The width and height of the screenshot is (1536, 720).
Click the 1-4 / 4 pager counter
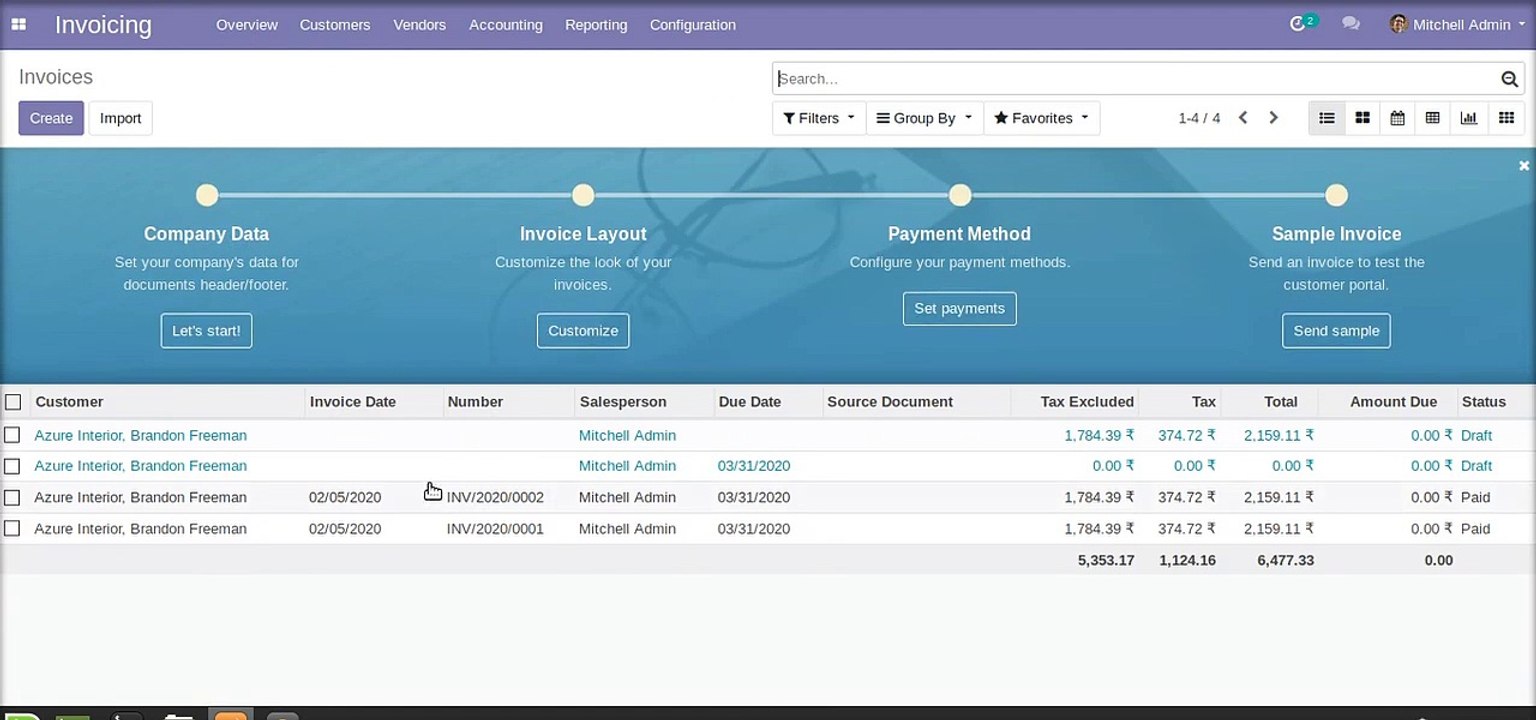(1199, 118)
